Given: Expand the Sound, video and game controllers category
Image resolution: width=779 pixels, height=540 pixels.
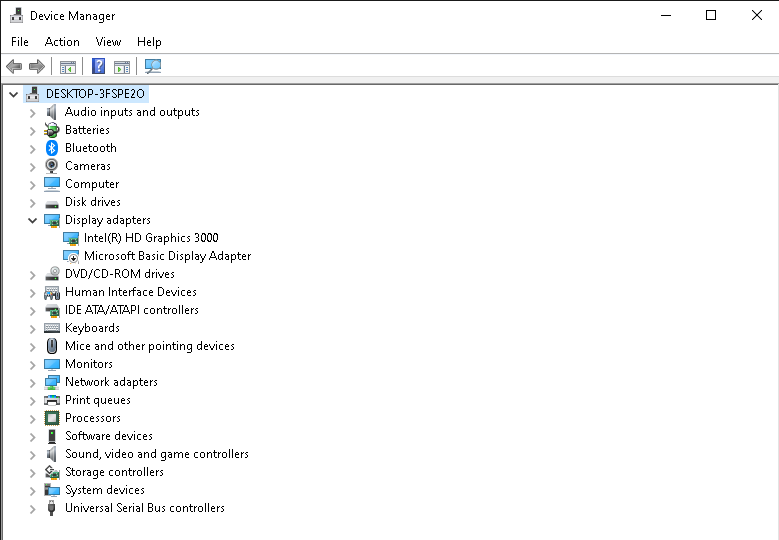Looking at the screenshot, I should click(33, 455).
